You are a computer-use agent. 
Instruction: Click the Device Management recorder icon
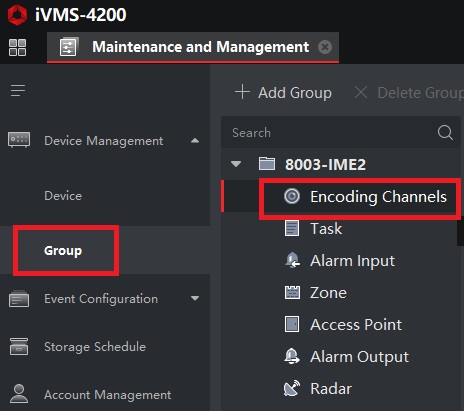19,140
